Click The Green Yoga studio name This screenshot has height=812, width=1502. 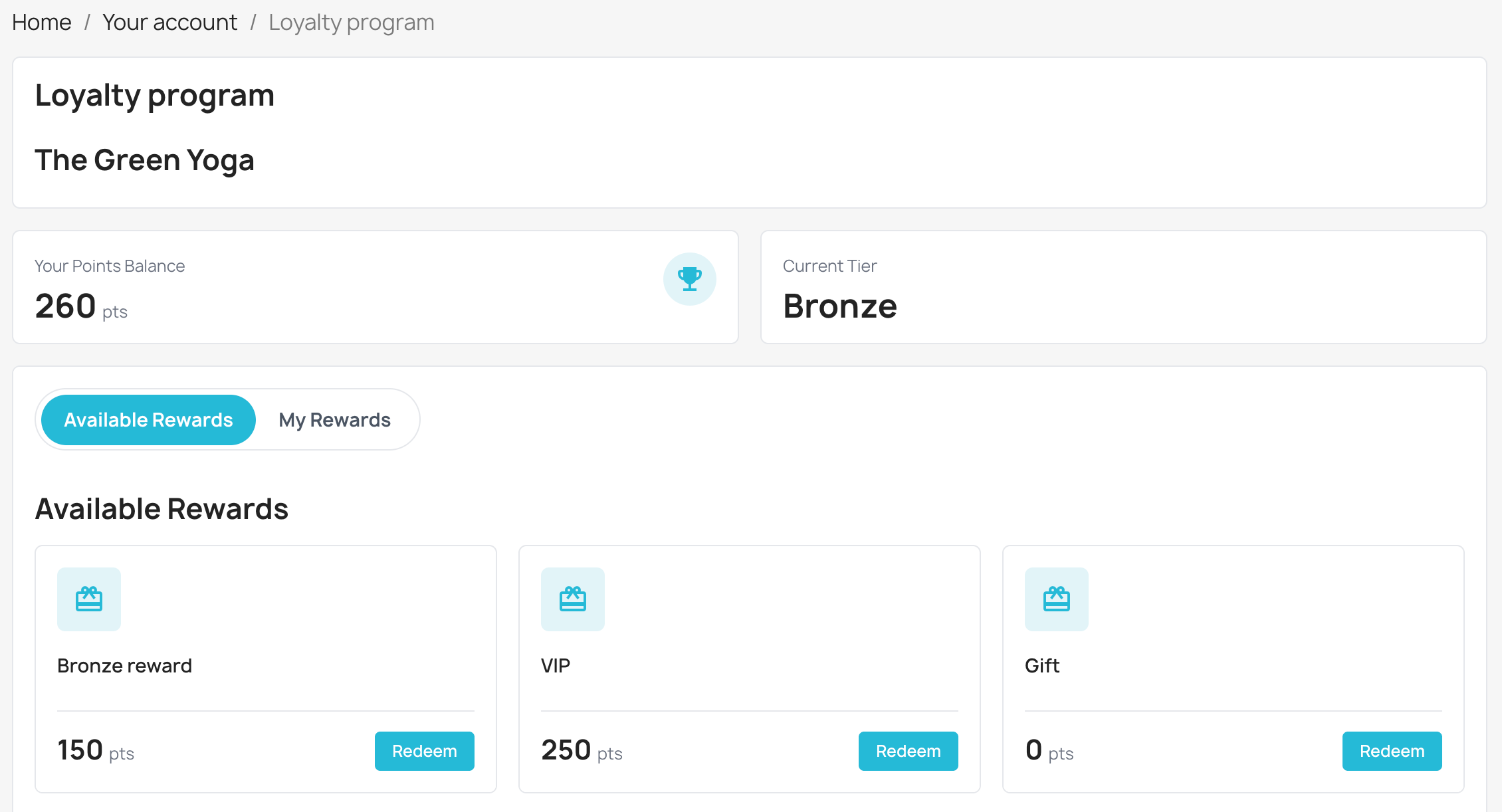tap(145, 159)
